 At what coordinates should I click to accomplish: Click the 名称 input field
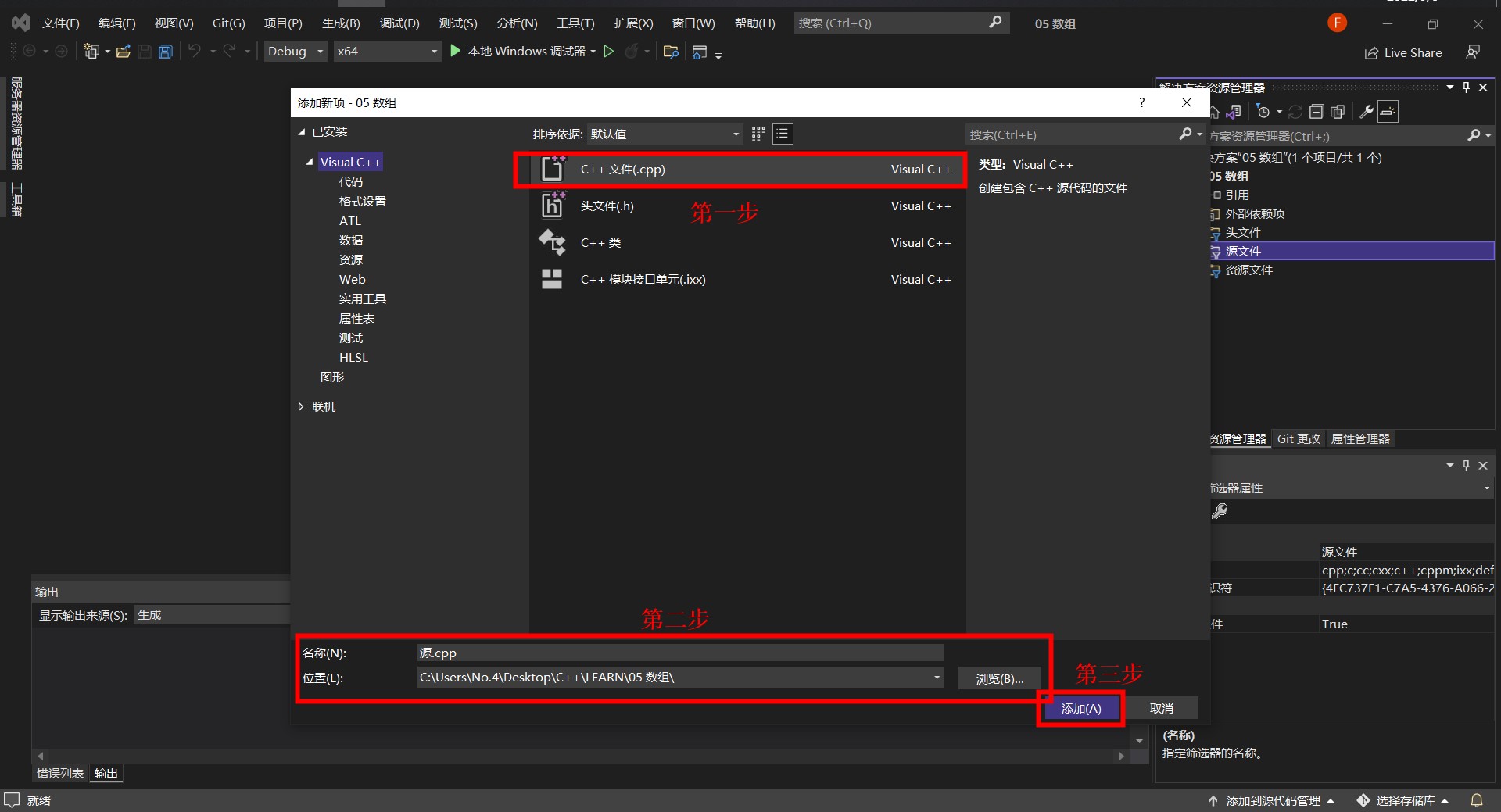(680, 653)
